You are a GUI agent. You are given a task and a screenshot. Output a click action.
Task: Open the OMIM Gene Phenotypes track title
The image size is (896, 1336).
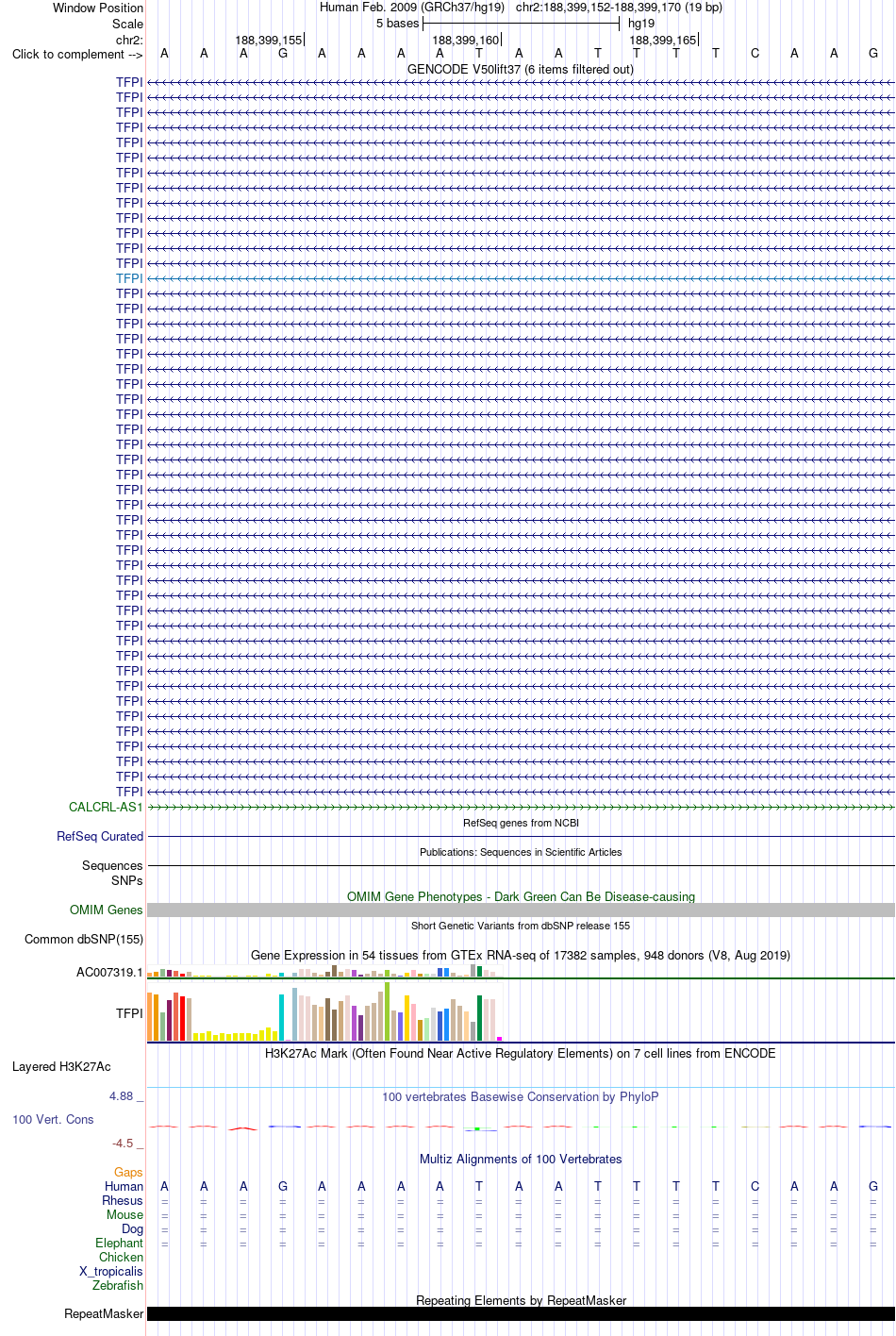[x=521, y=896]
